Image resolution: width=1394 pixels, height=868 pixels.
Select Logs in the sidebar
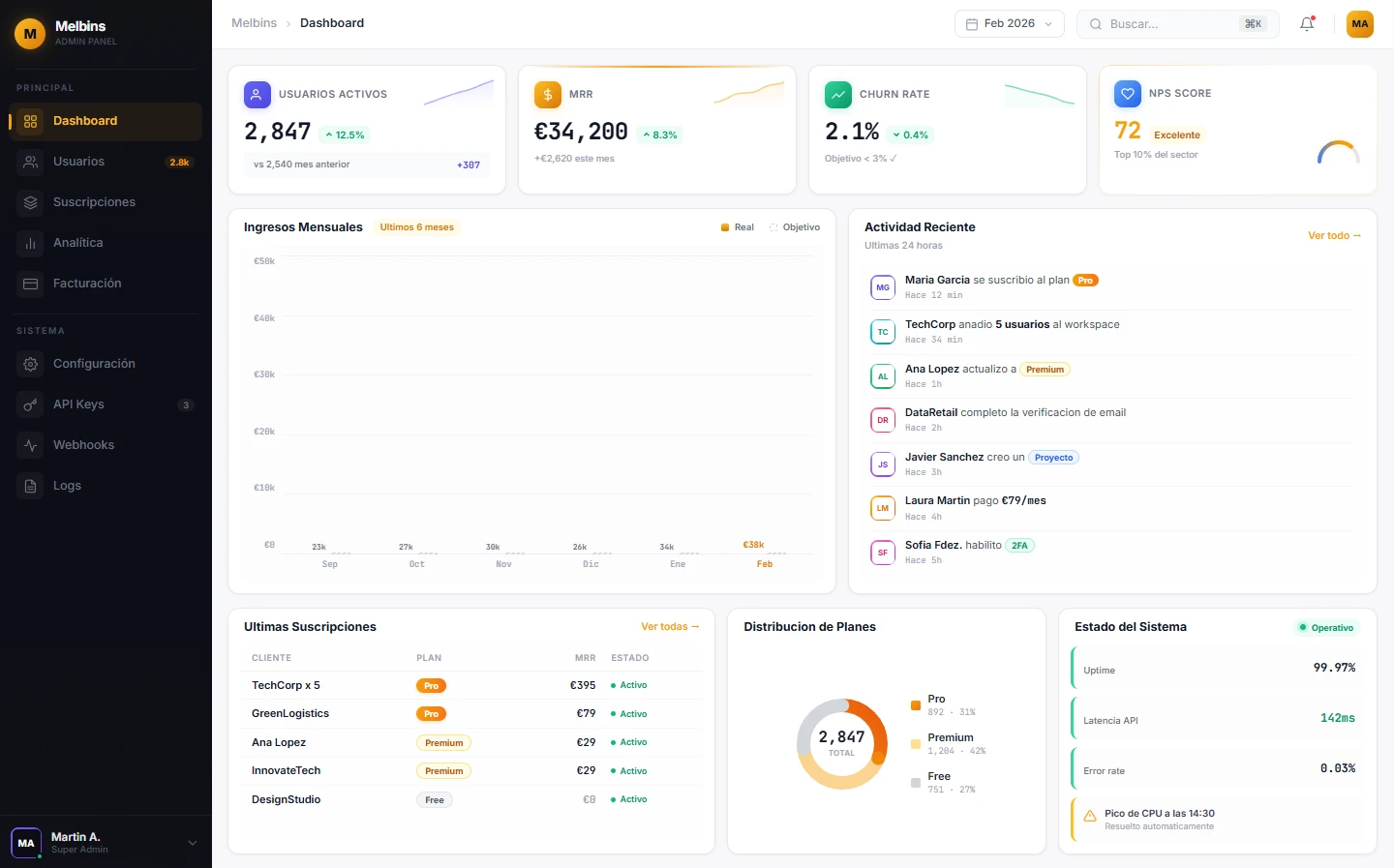click(30, 486)
